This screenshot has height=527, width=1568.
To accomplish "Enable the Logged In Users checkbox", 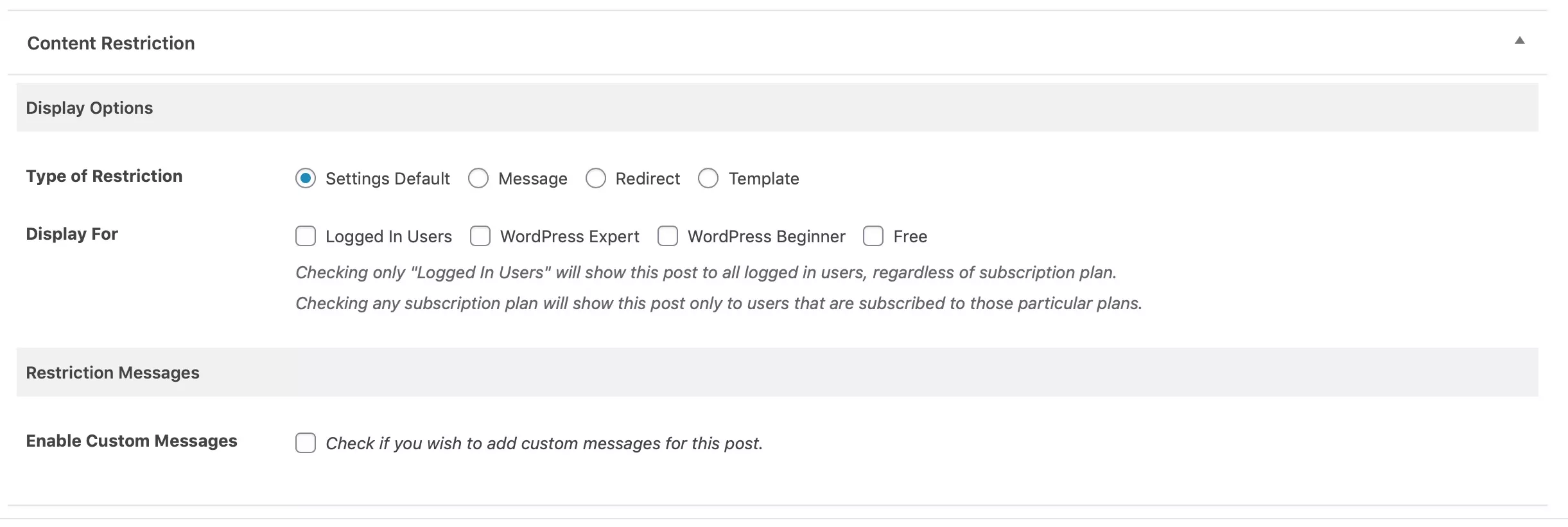I will [306, 236].
